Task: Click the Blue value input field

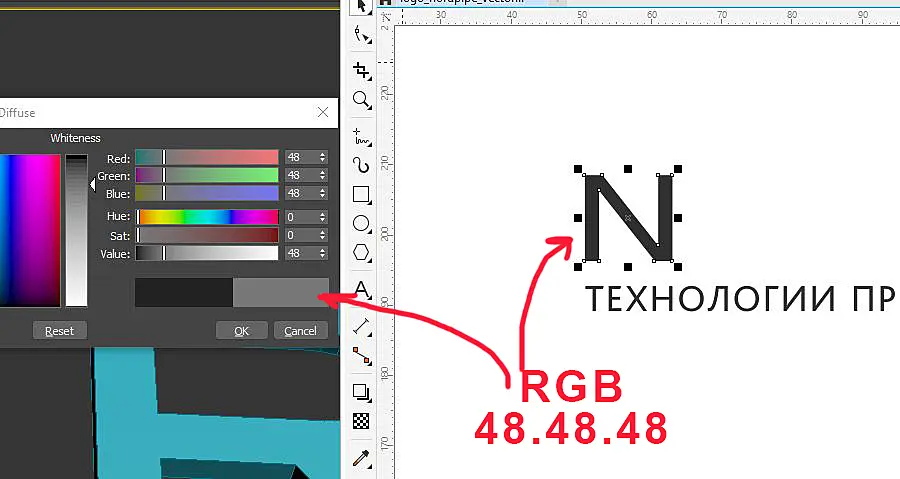Action: [301, 193]
